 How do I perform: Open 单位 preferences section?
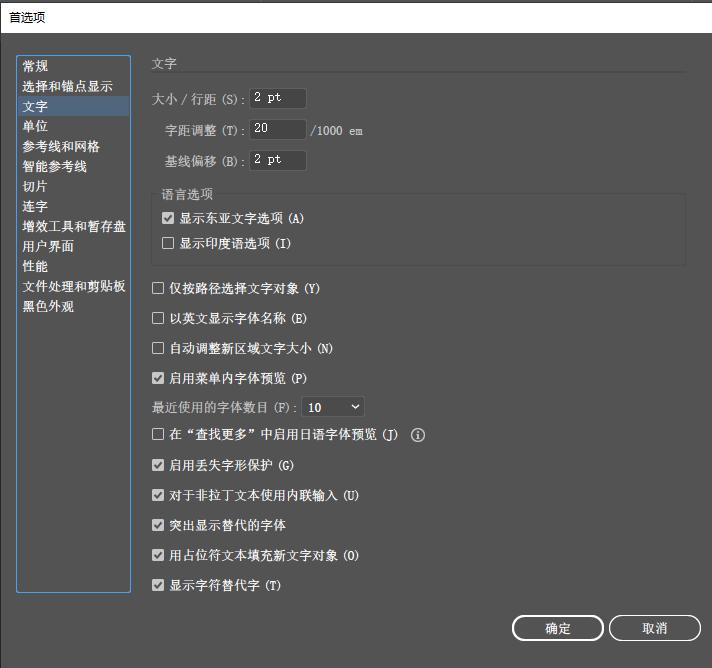point(74,126)
